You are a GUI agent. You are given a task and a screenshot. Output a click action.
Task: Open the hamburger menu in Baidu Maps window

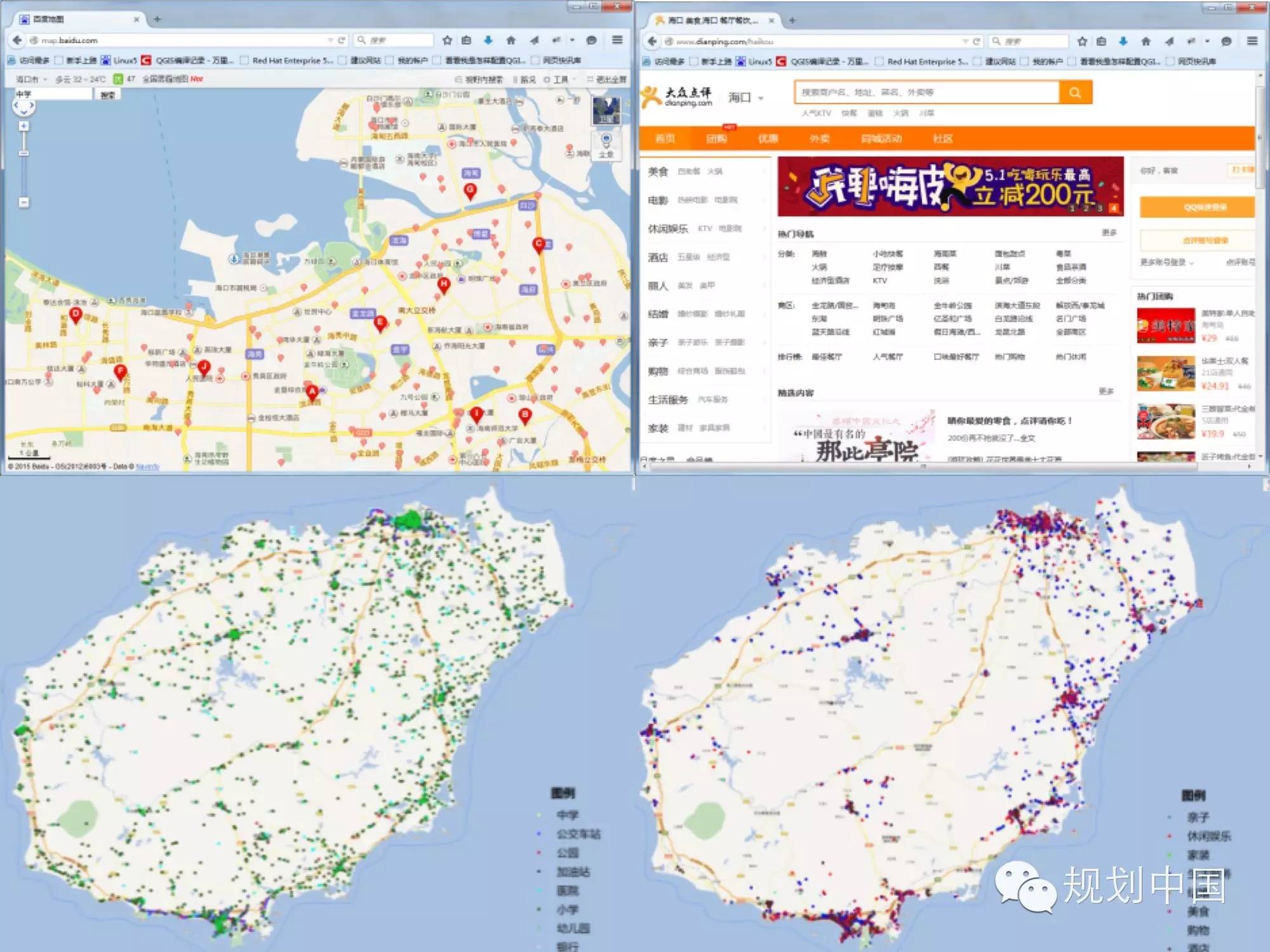coord(617,40)
